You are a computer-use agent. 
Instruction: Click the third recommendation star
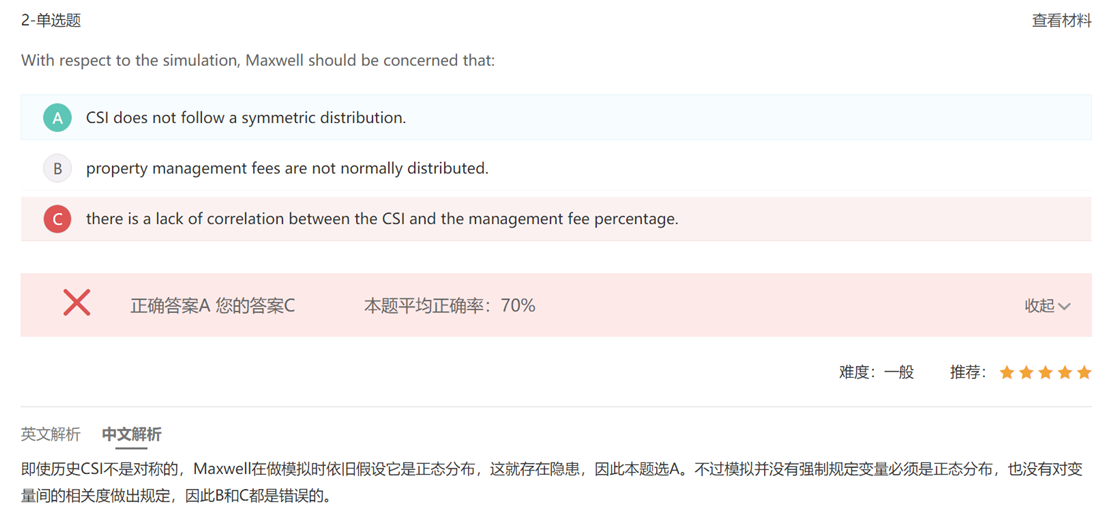pos(1045,373)
